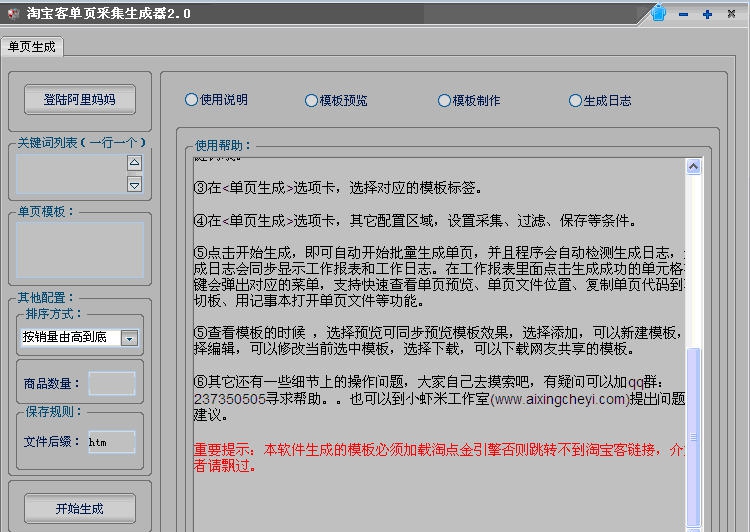Select the 模板制作 radio button
Viewport: 750px width, 532px height.
coord(469,100)
